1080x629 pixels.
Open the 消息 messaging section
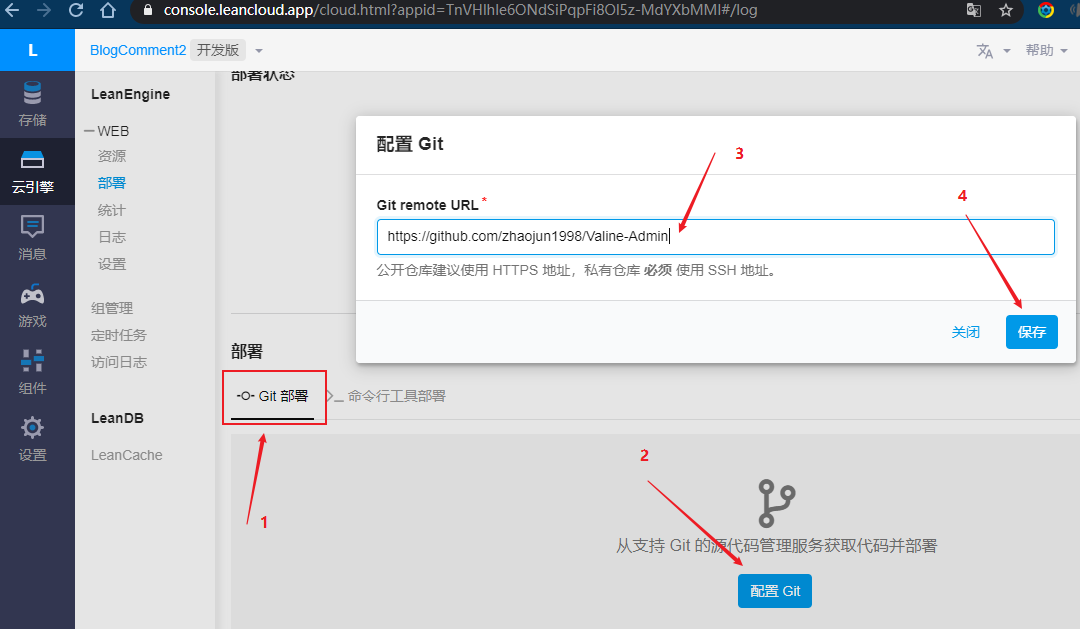(x=32, y=238)
